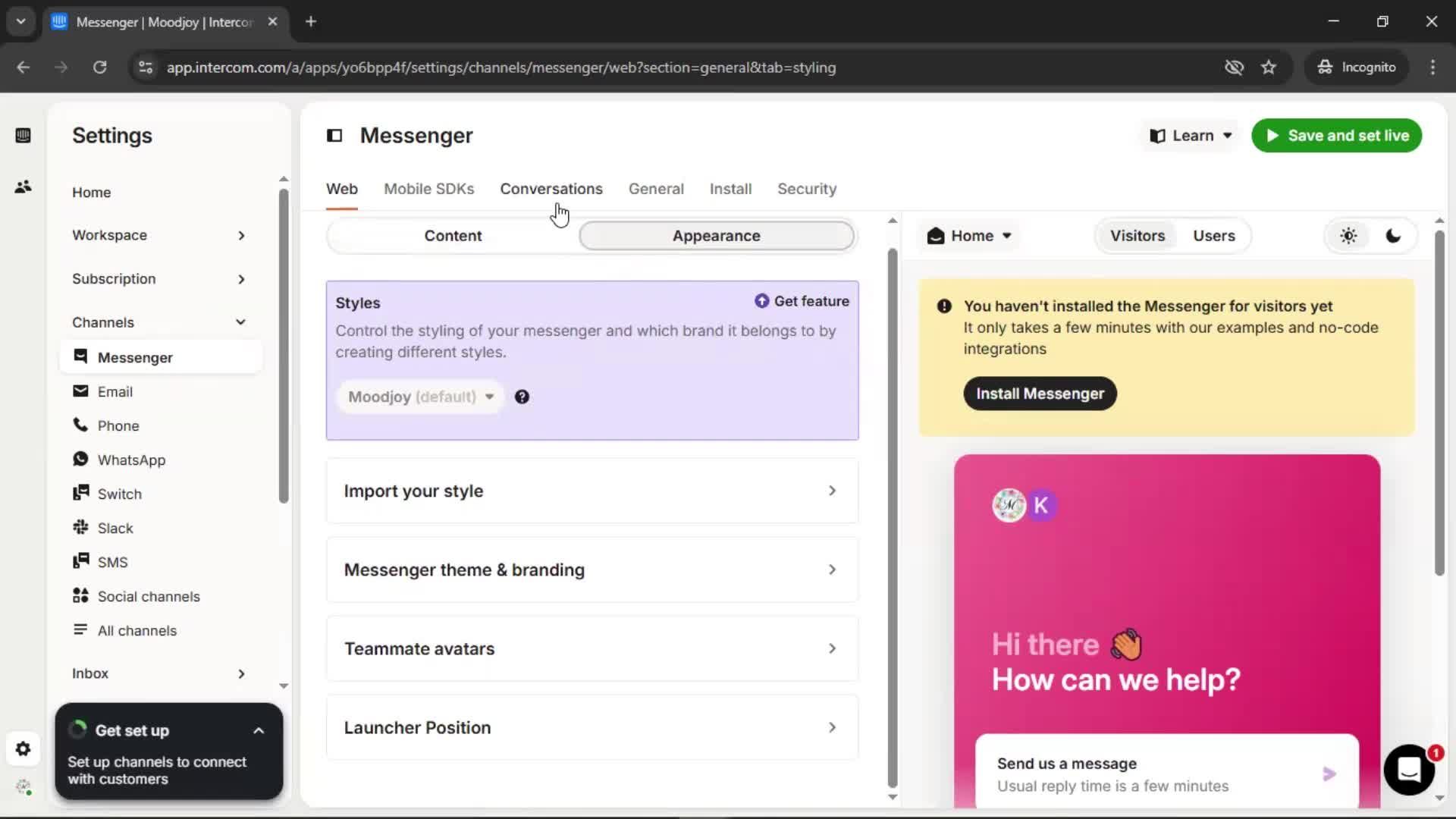Image resolution: width=1456 pixels, height=819 pixels.
Task: Click the Slack logo icon in sidebar
Action: point(80,527)
